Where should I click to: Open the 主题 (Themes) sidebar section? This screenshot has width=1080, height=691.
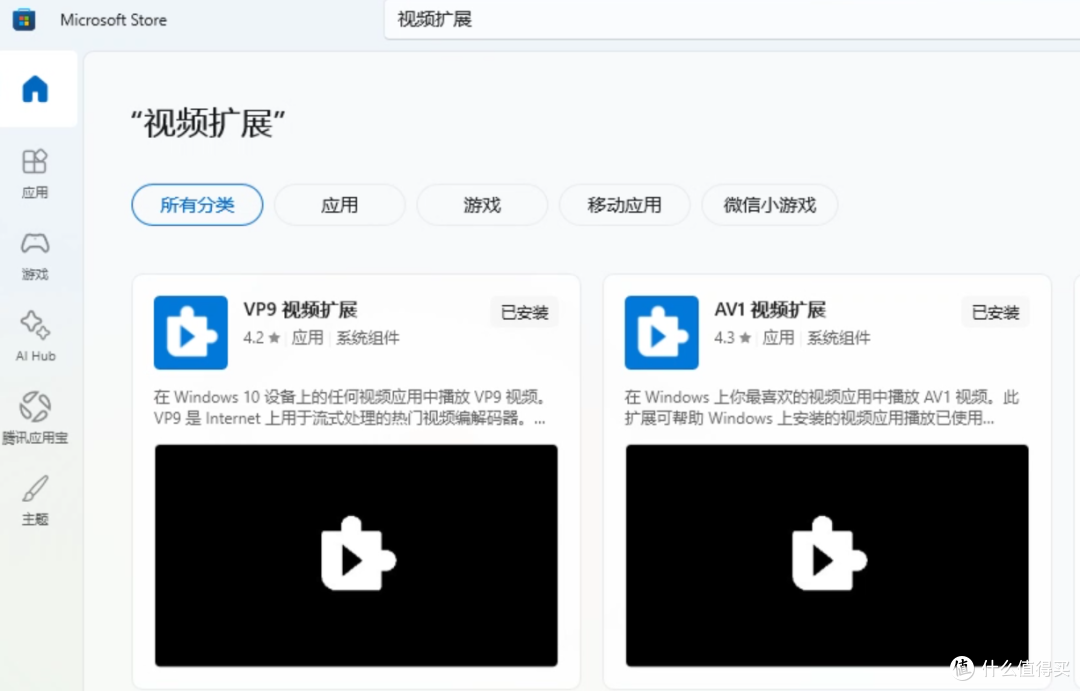34,500
